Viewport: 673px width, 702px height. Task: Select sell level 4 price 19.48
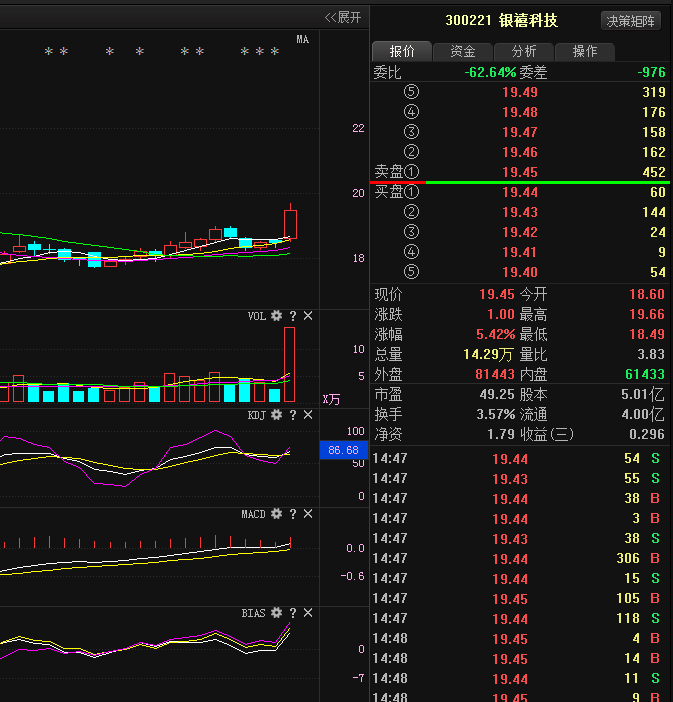tap(520, 112)
